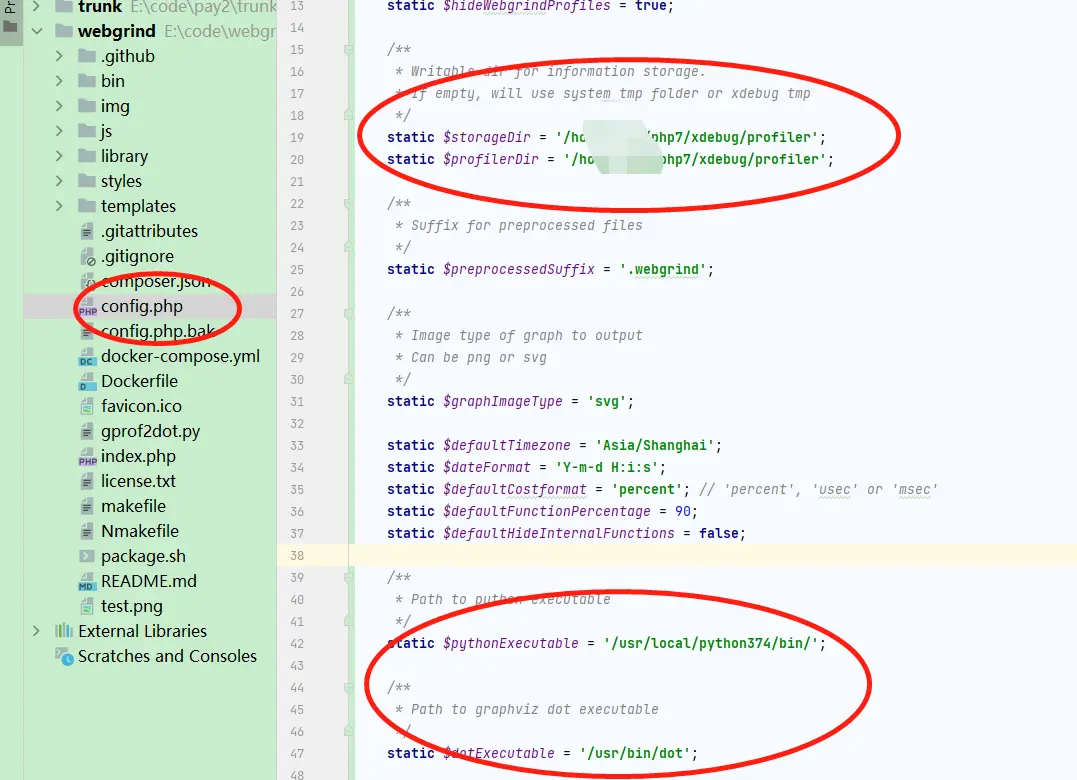Place cursor on $defaultHideInternalFunctions false value
This screenshot has width=1077, height=780.
tap(718, 534)
